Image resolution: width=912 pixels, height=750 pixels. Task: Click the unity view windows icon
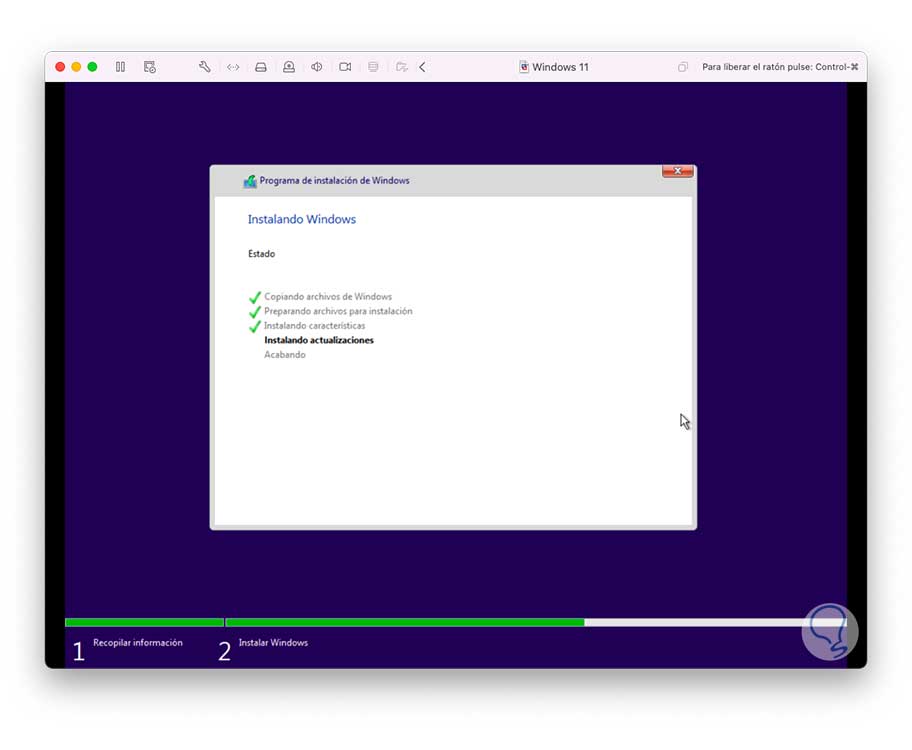(682, 67)
